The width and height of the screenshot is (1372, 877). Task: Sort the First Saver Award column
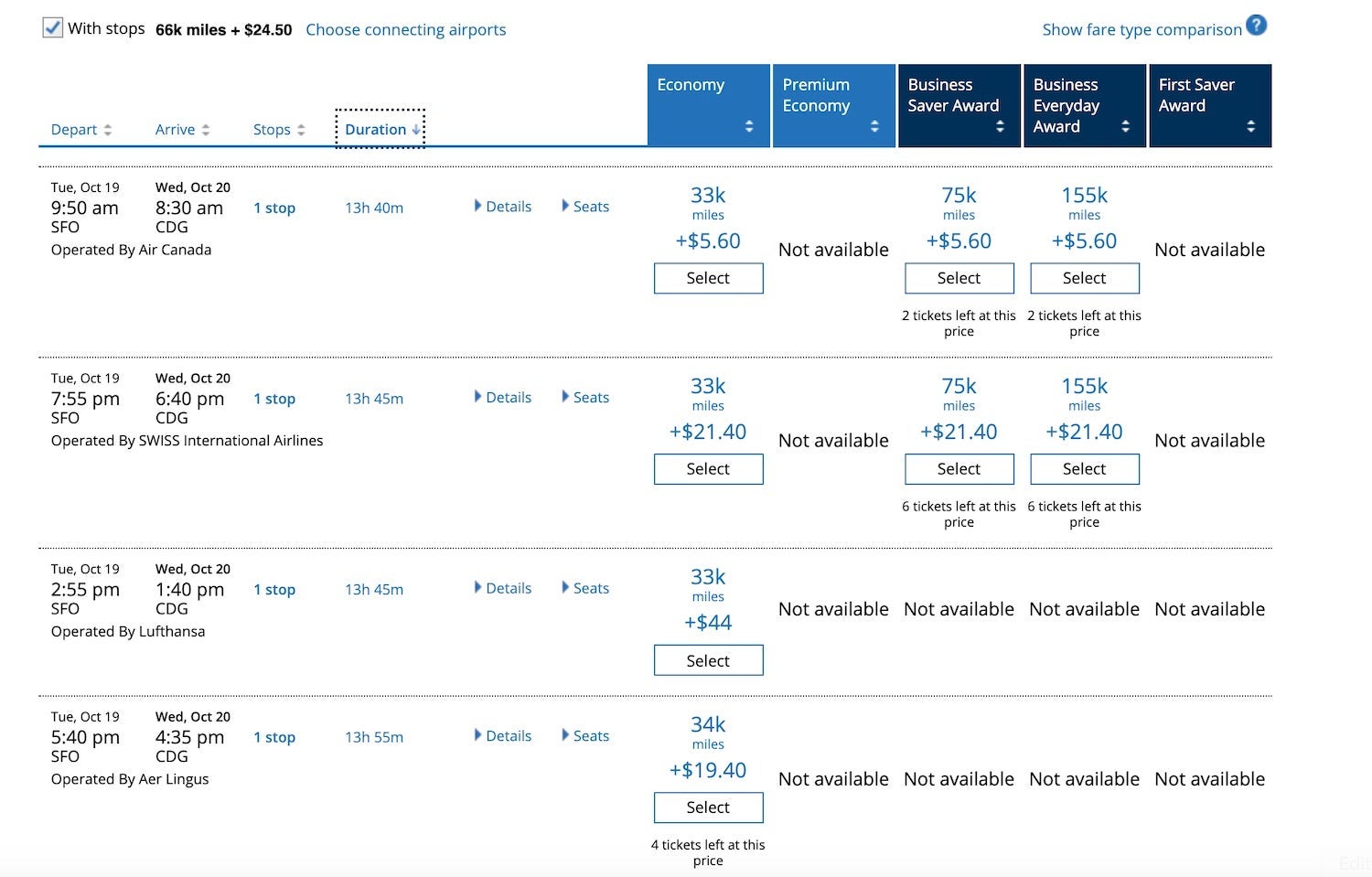[x=1251, y=127]
